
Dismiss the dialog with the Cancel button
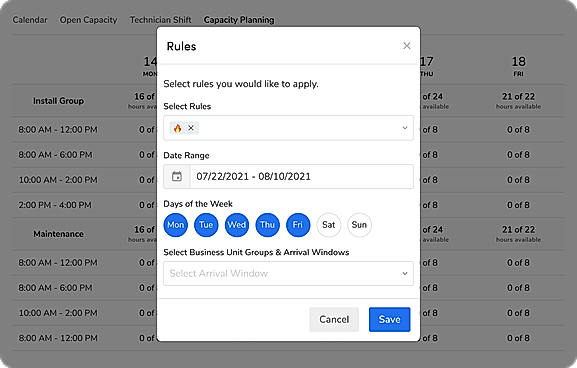coord(334,319)
